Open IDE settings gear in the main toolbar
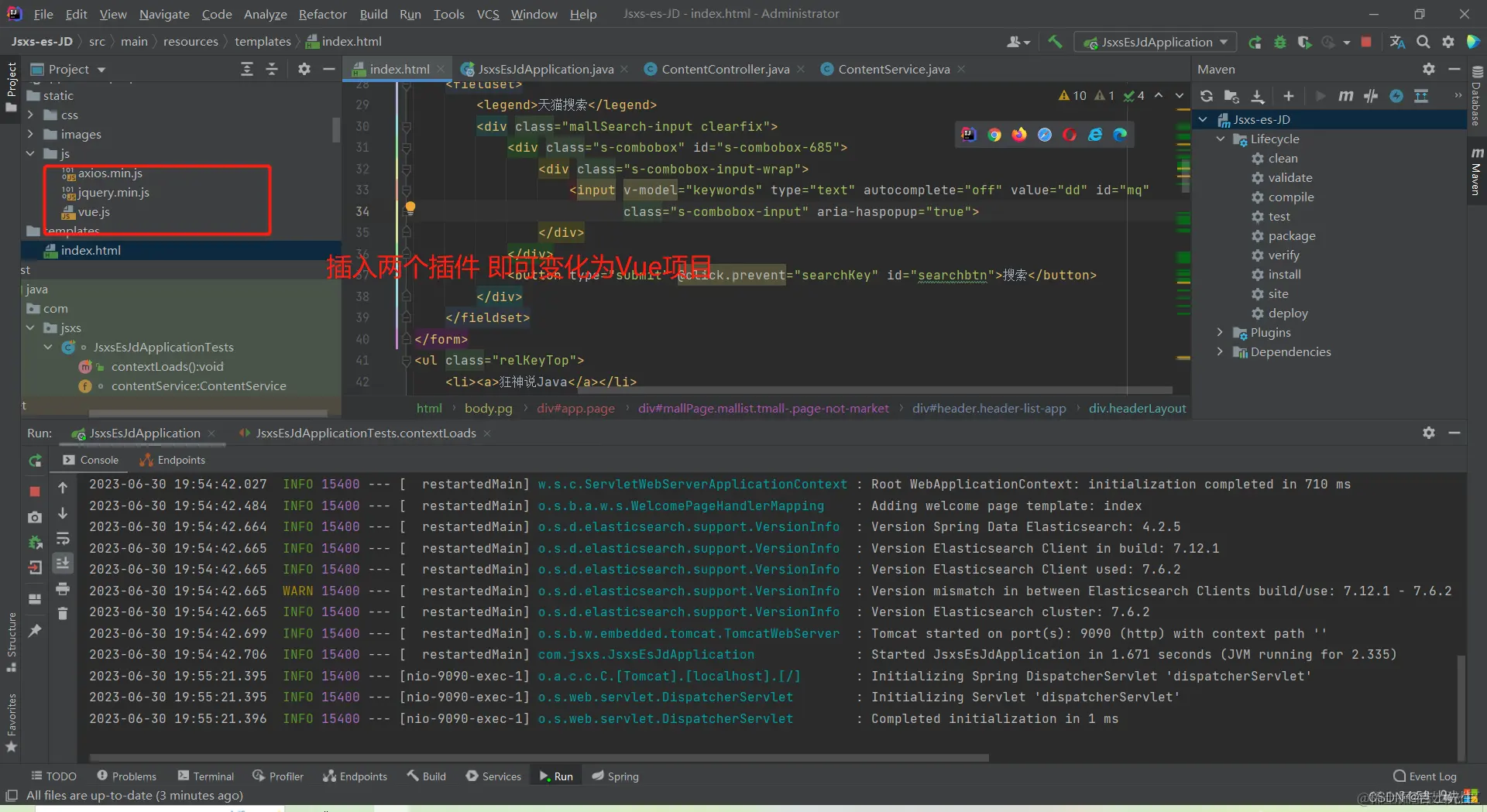Screen dimensions: 1487x812 [x=1448, y=42]
